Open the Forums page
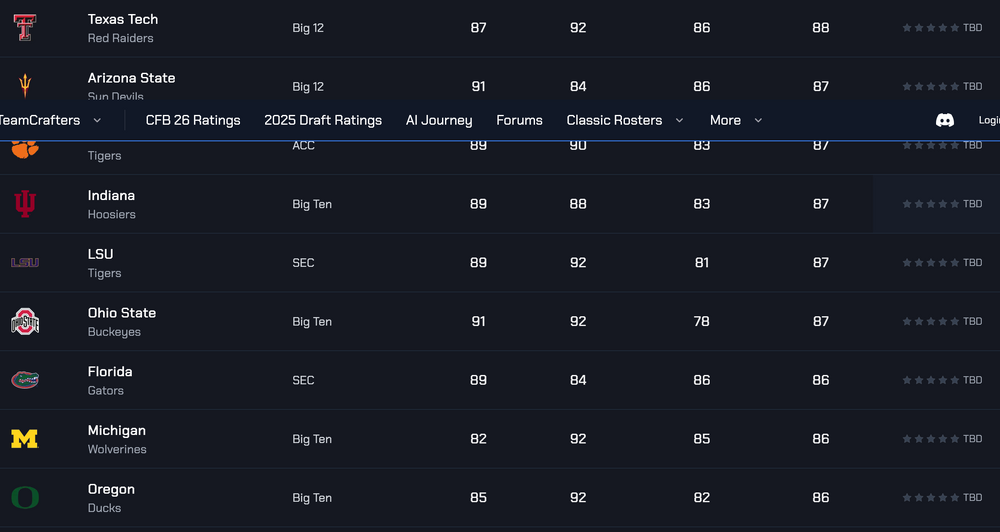The image size is (1000, 532). point(519,120)
